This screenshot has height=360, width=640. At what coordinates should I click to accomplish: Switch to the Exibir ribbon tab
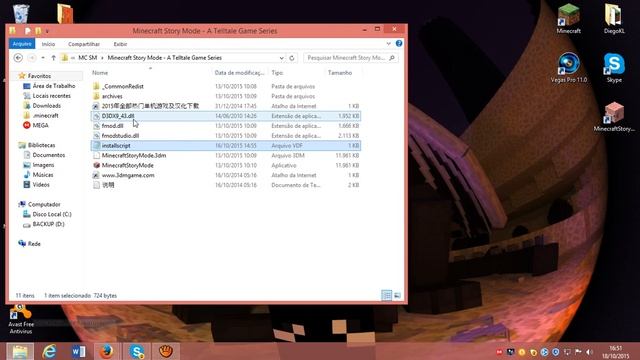tap(120, 44)
